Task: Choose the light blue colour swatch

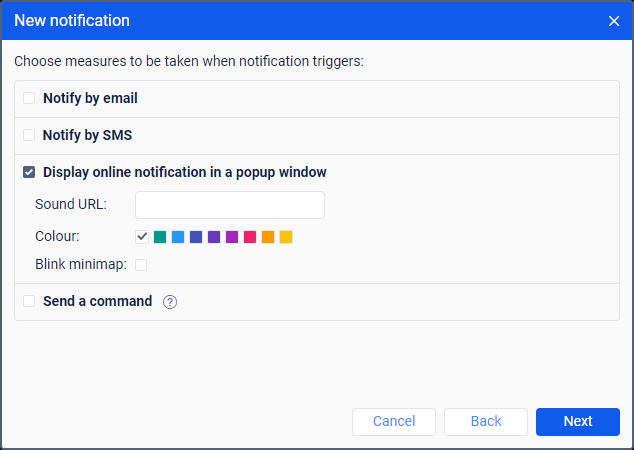Action: point(178,237)
